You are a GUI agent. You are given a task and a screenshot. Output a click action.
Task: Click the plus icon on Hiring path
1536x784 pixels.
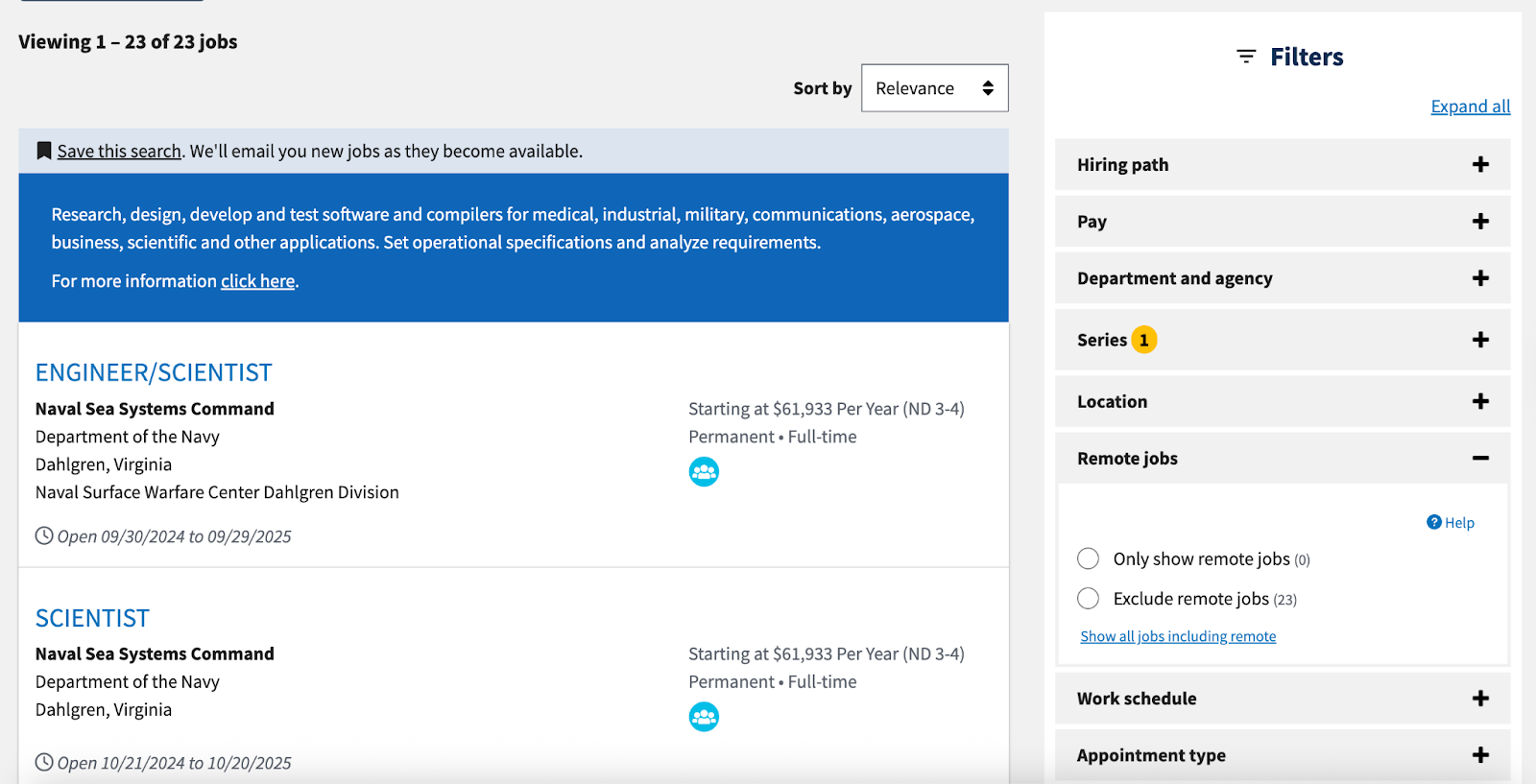click(1480, 165)
